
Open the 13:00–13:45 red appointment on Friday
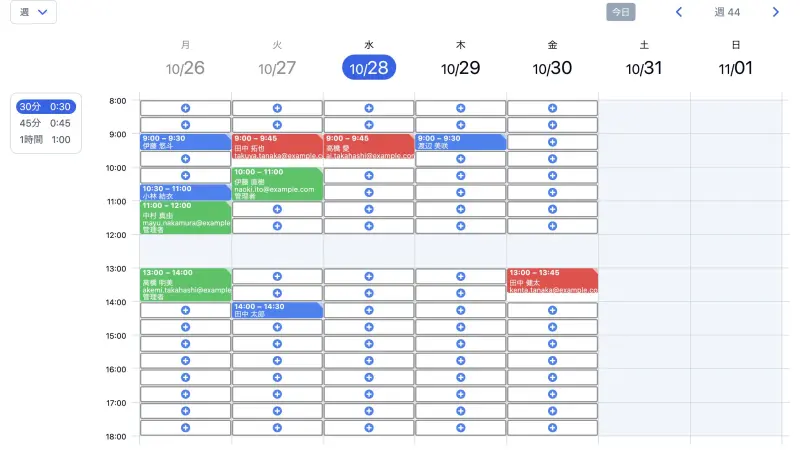553,281
